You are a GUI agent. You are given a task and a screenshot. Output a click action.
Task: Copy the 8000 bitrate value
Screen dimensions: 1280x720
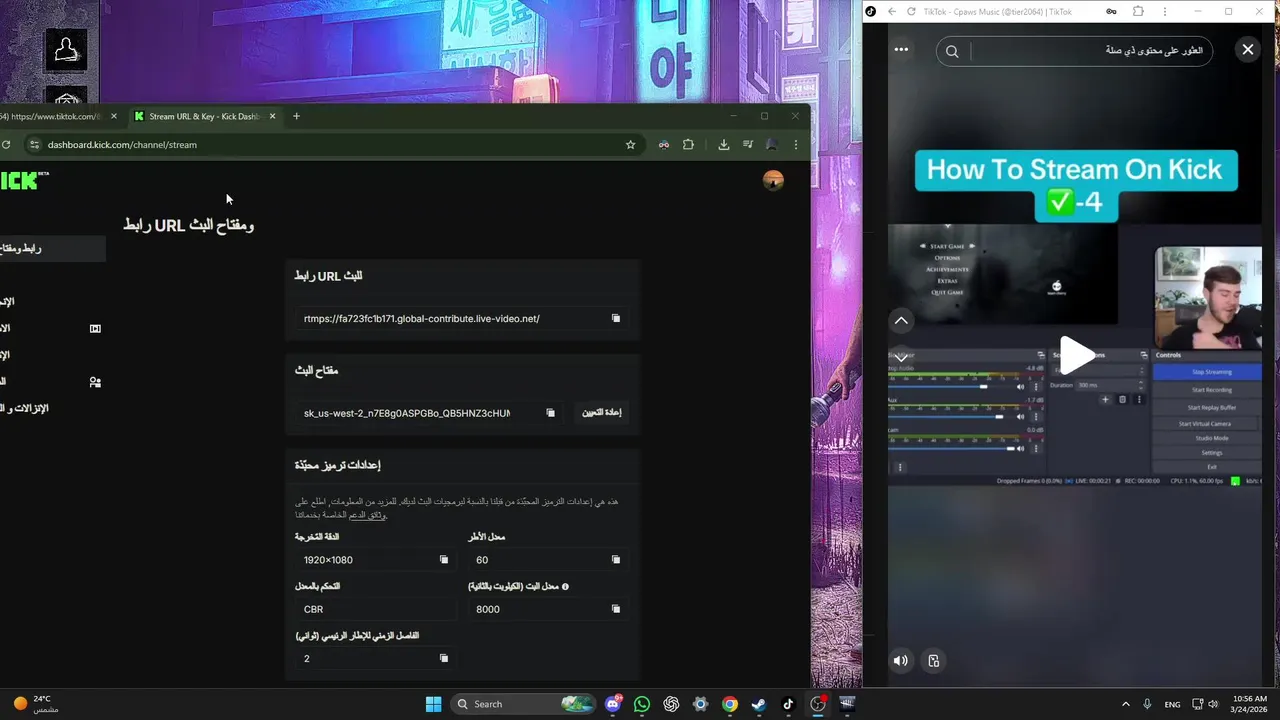point(616,608)
